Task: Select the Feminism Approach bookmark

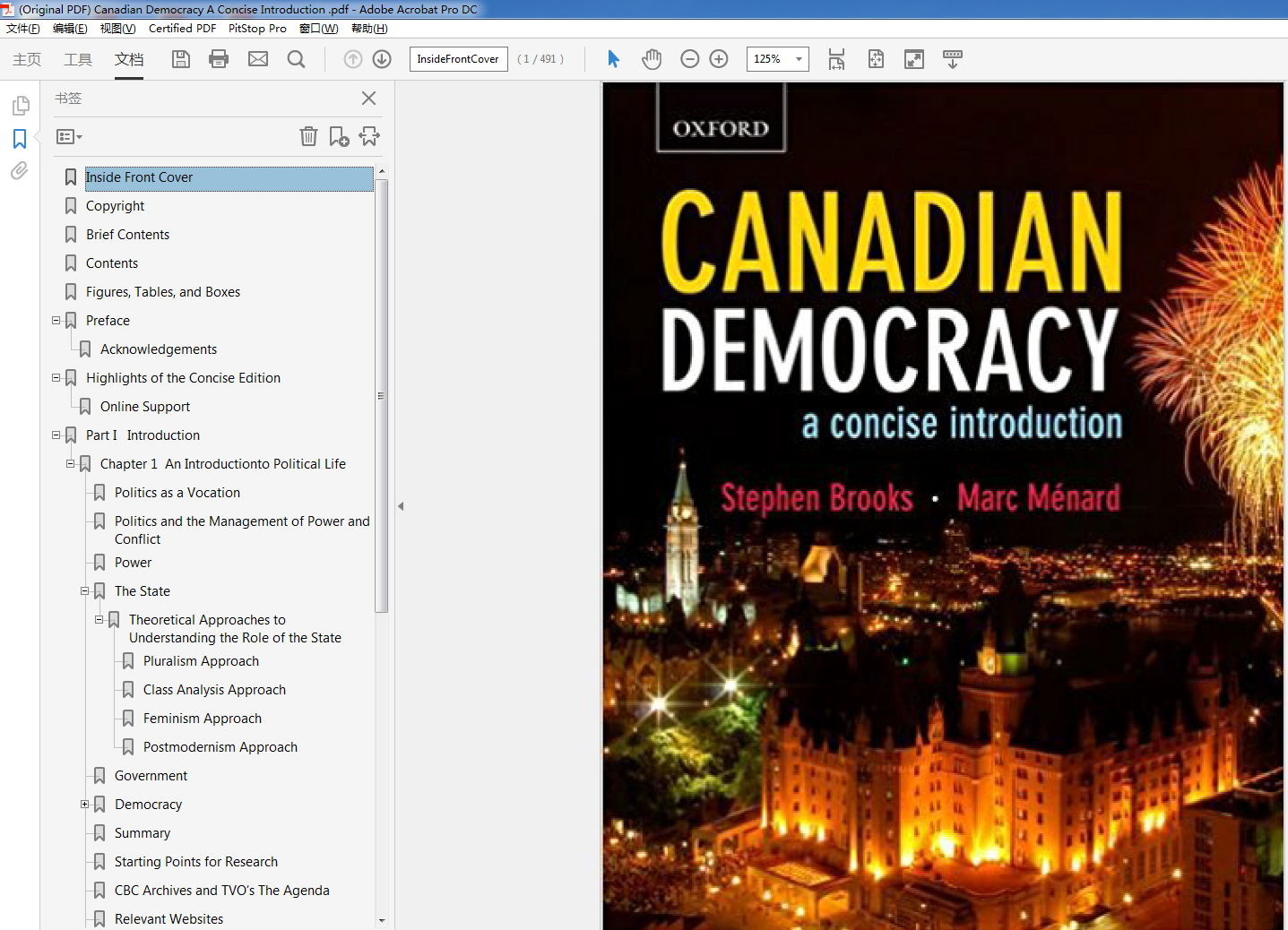Action: coord(203,719)
